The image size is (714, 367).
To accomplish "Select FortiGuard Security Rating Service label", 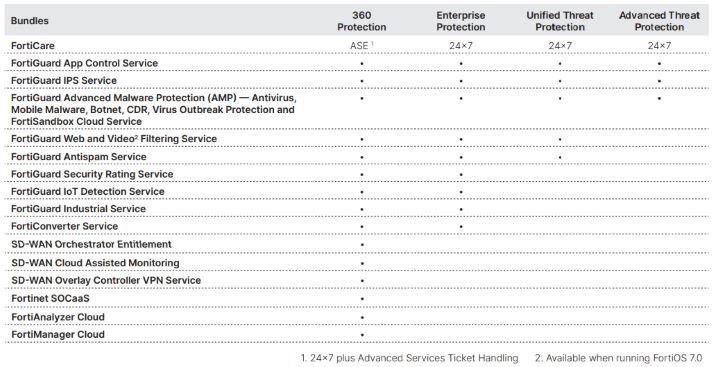I will [92, 174].
